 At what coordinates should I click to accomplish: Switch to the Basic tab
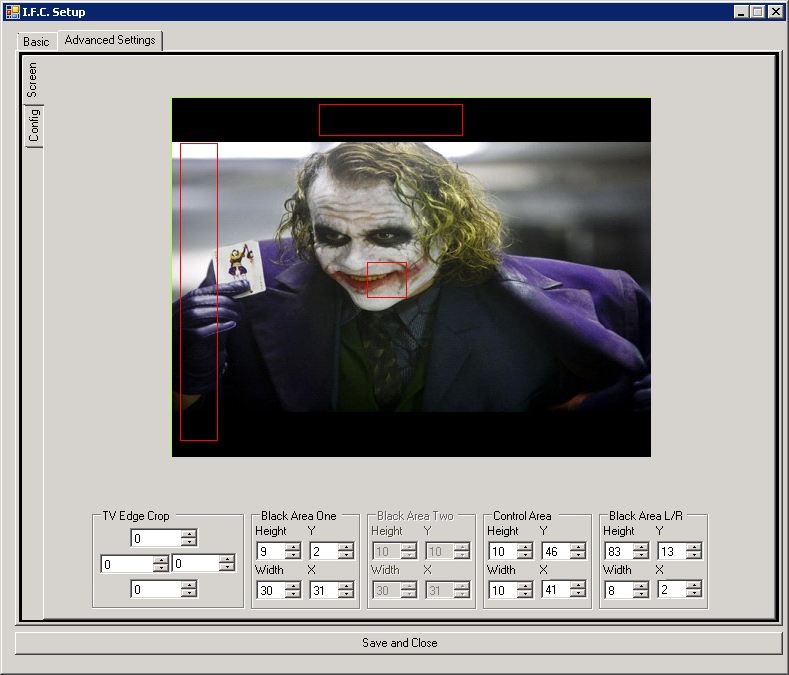pyautogui.click(x=36, y=42)
